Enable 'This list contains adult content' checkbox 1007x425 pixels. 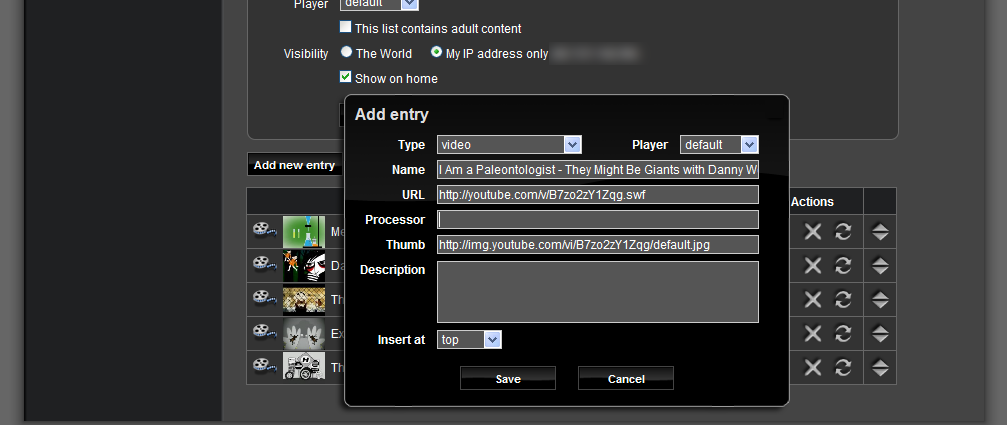(346, 29)
